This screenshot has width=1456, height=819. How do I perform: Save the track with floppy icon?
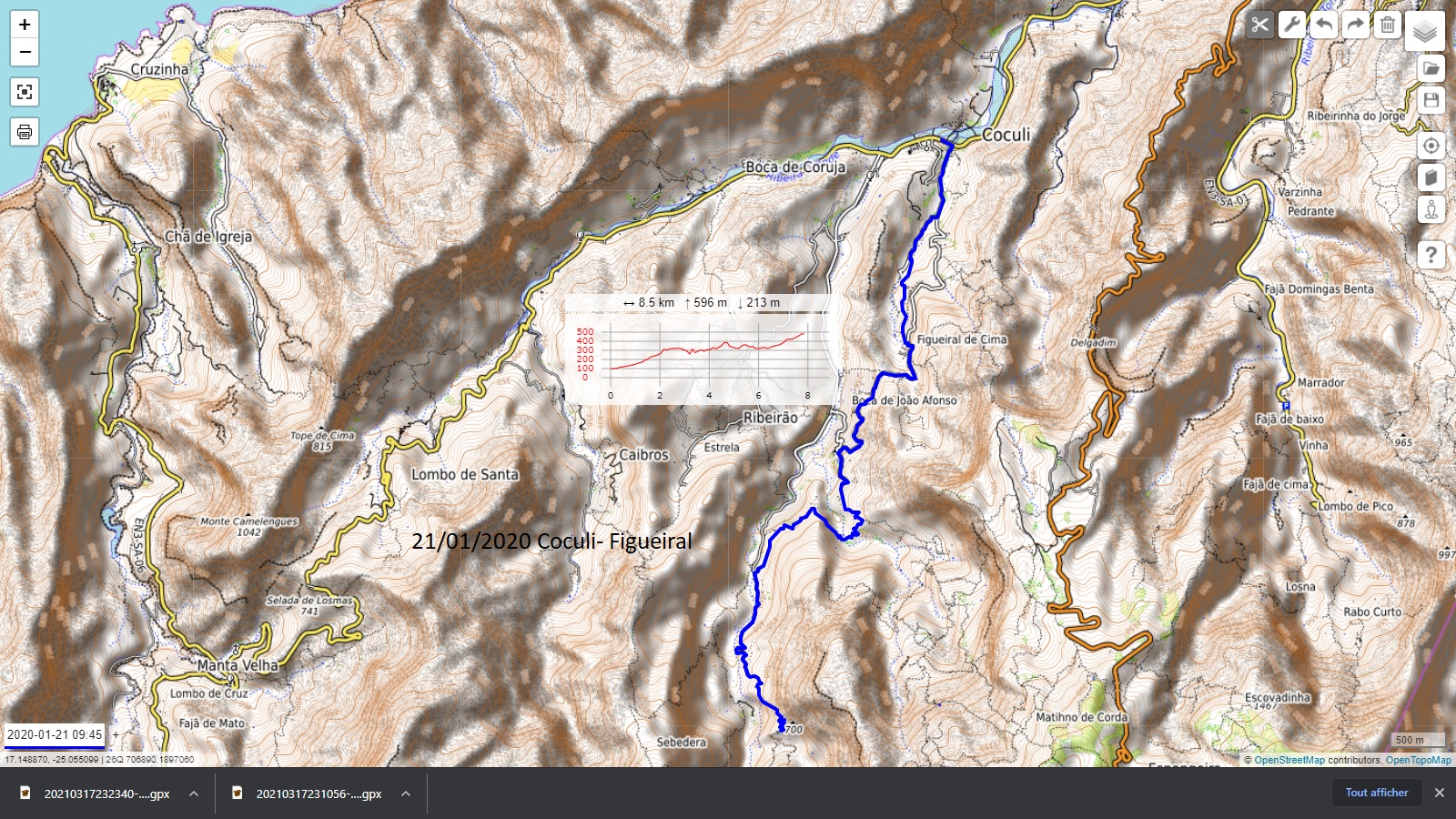(1431, 100)
